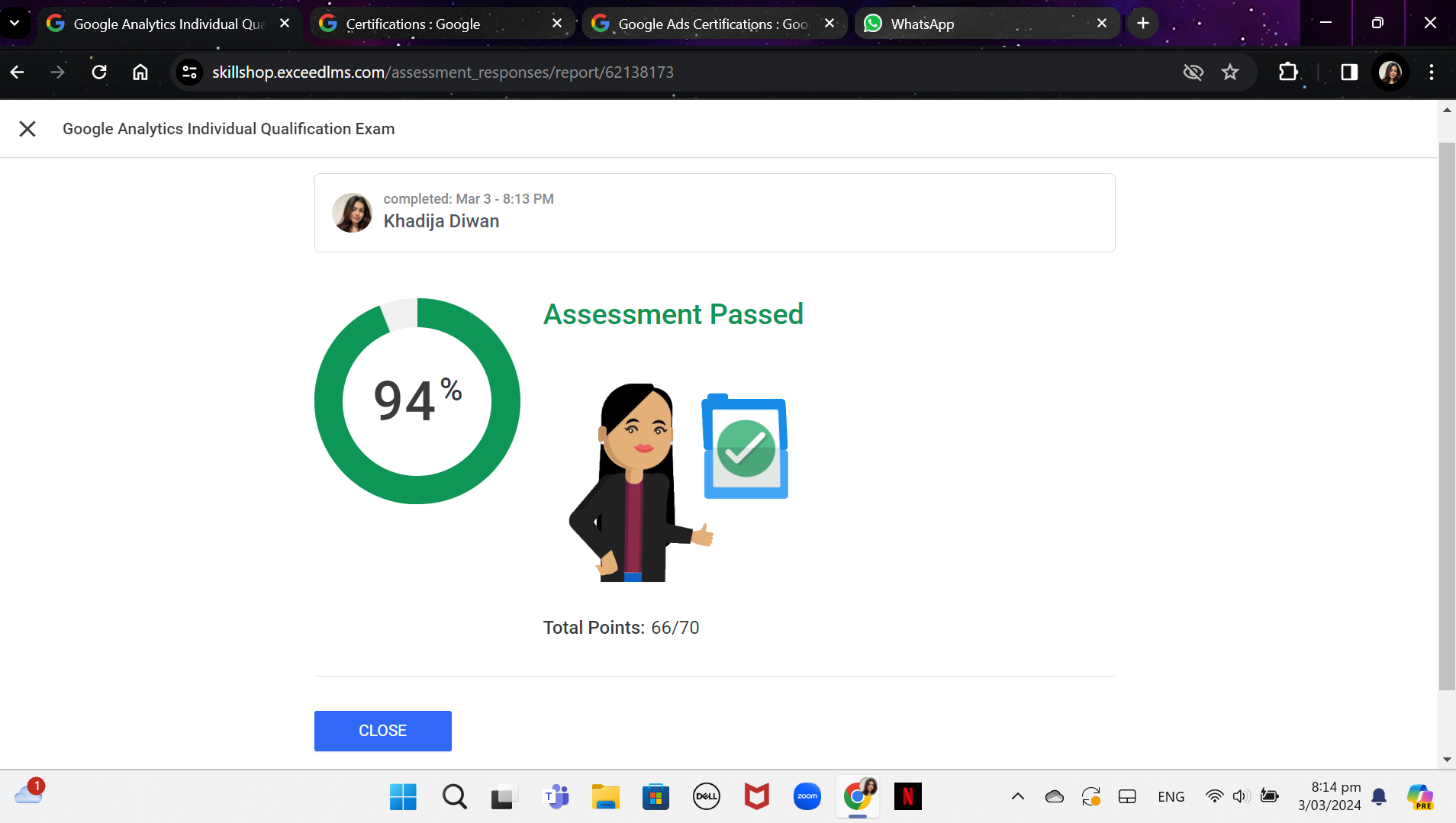Image resolution: width=1456 pixels, height=823 pixels.
Task: Open McAfee from the taskbar
Action: click(756, 797)
